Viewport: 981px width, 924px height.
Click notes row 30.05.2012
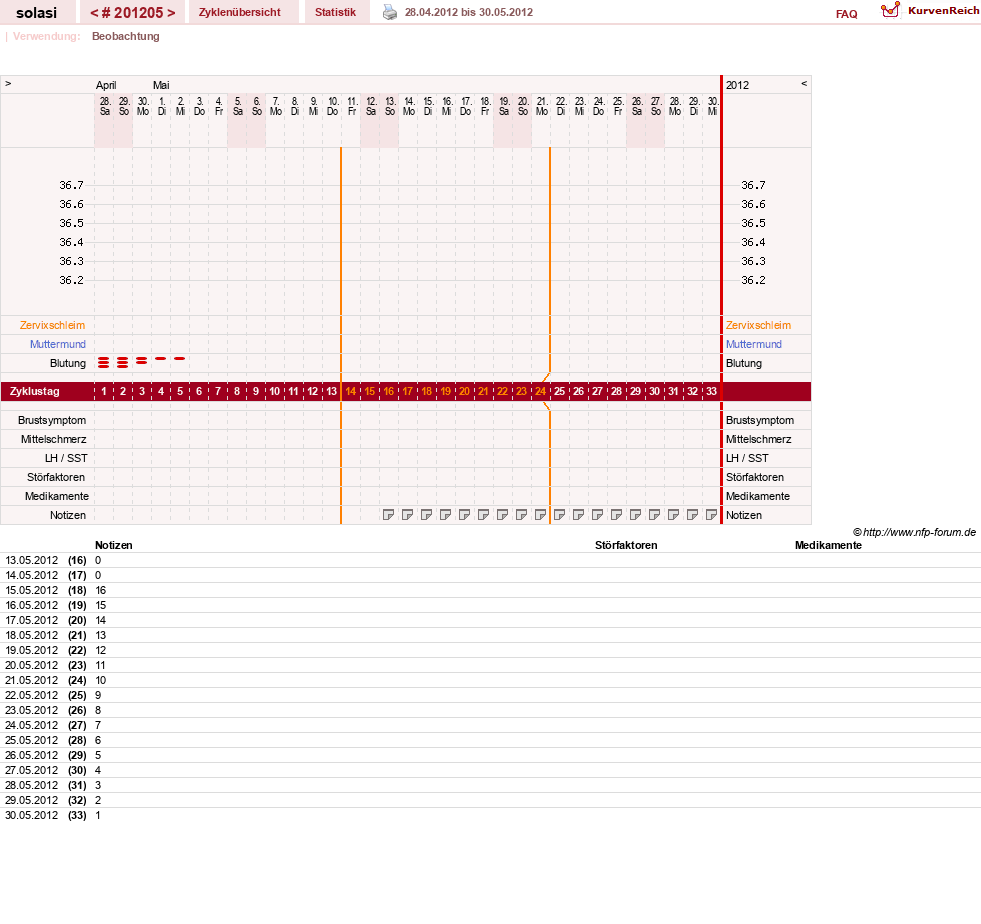click(490, 816)
